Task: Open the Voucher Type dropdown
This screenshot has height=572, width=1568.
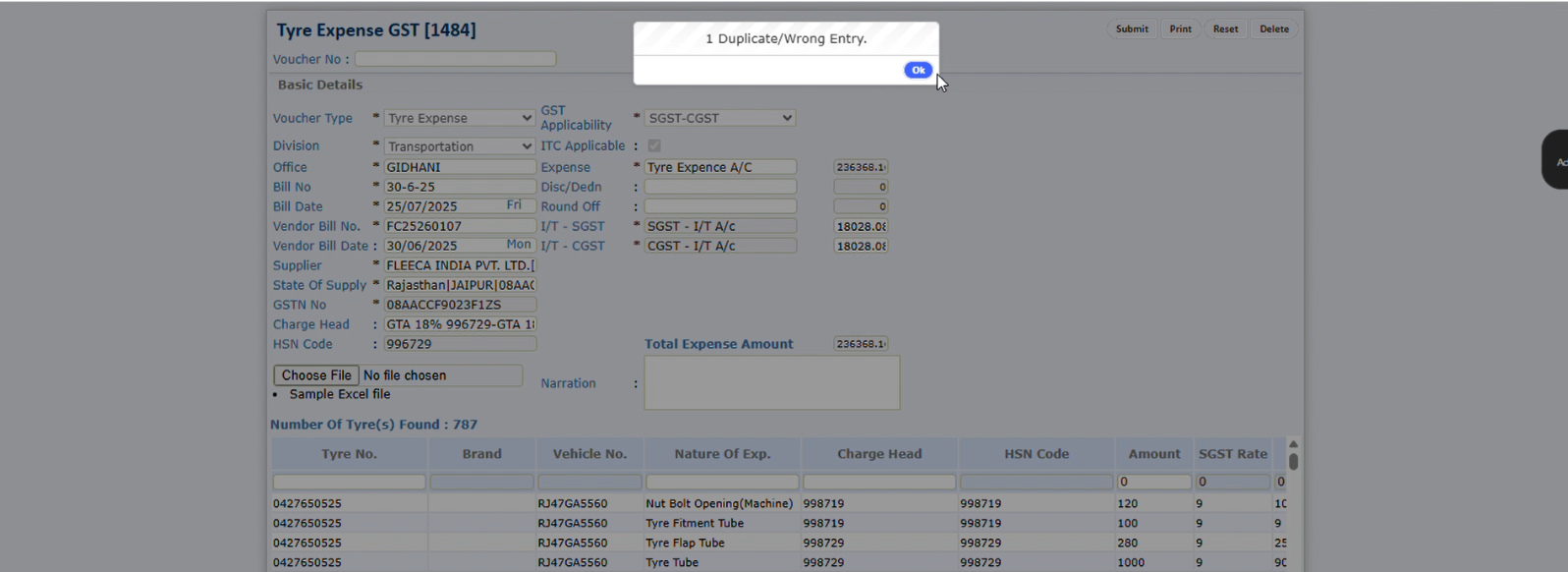Action: click(459, 118)
